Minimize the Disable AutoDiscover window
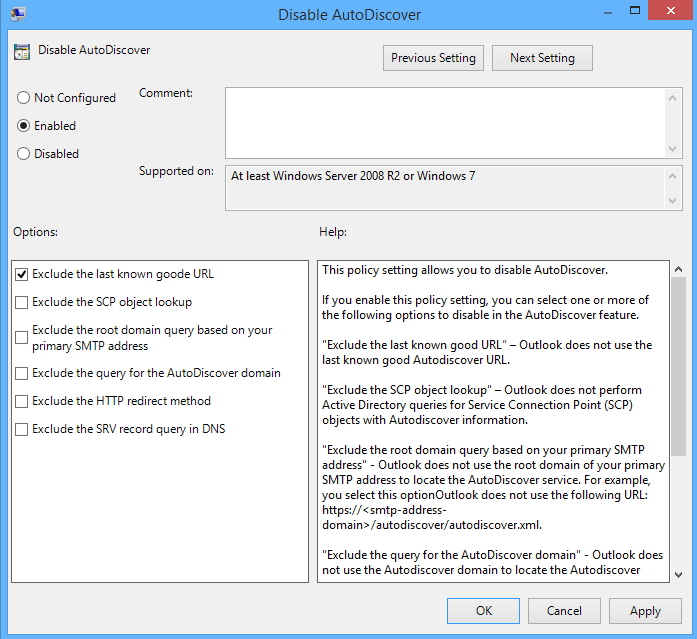The image size is (697, 639). click(608, 12)
